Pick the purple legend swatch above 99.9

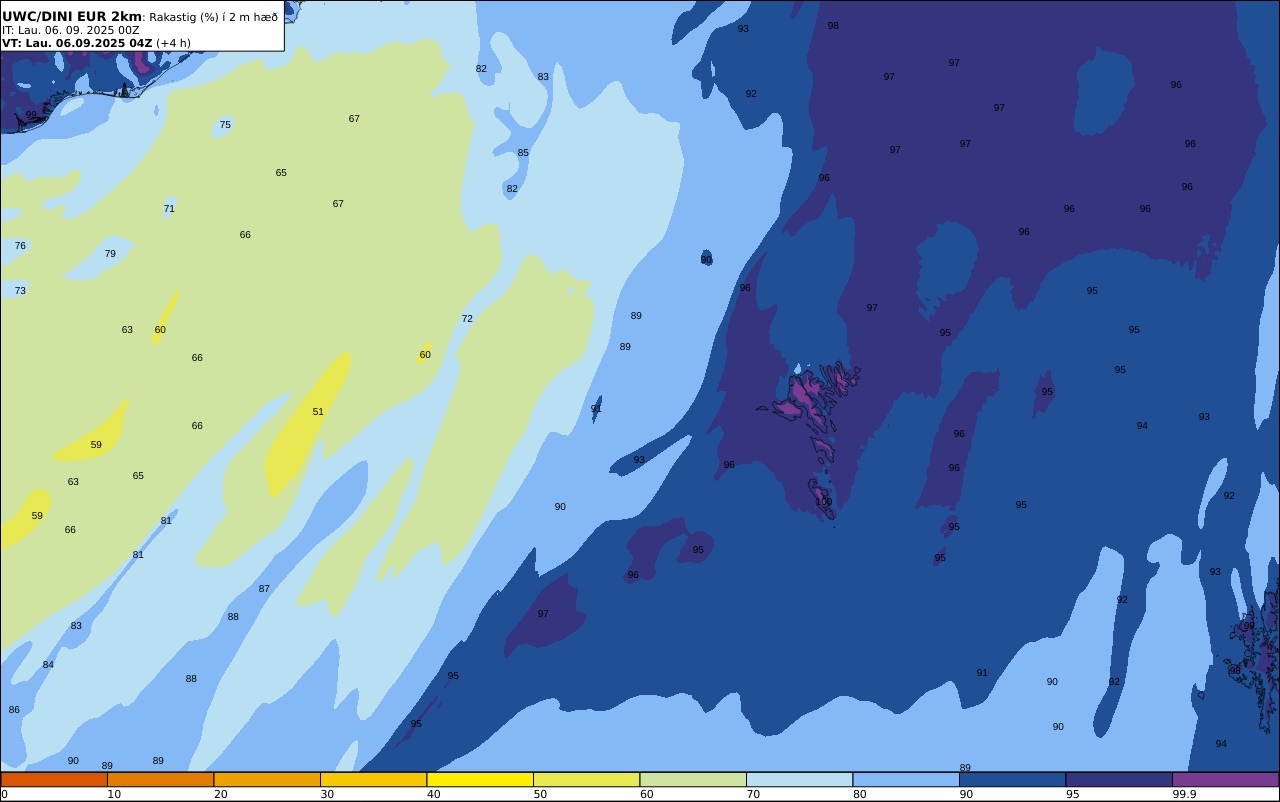pyautogui.click(x=1225, y=779)
